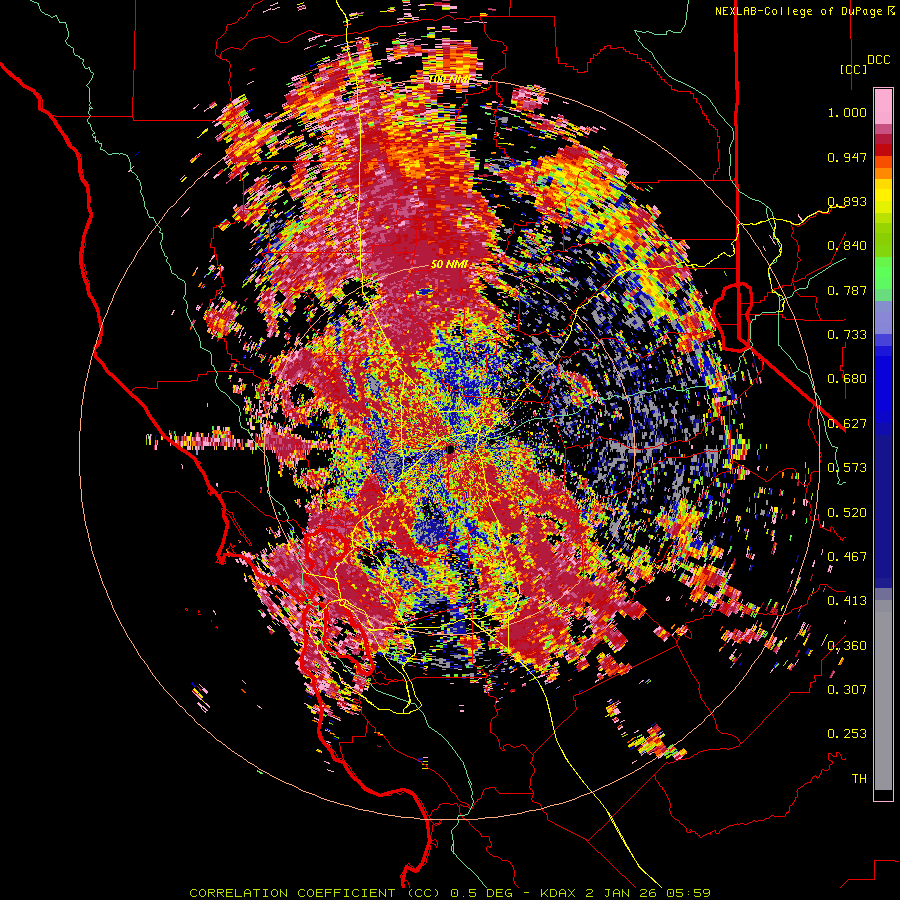
Task: Click the 0.947 scale value
Action: click(x=847, y=157)
